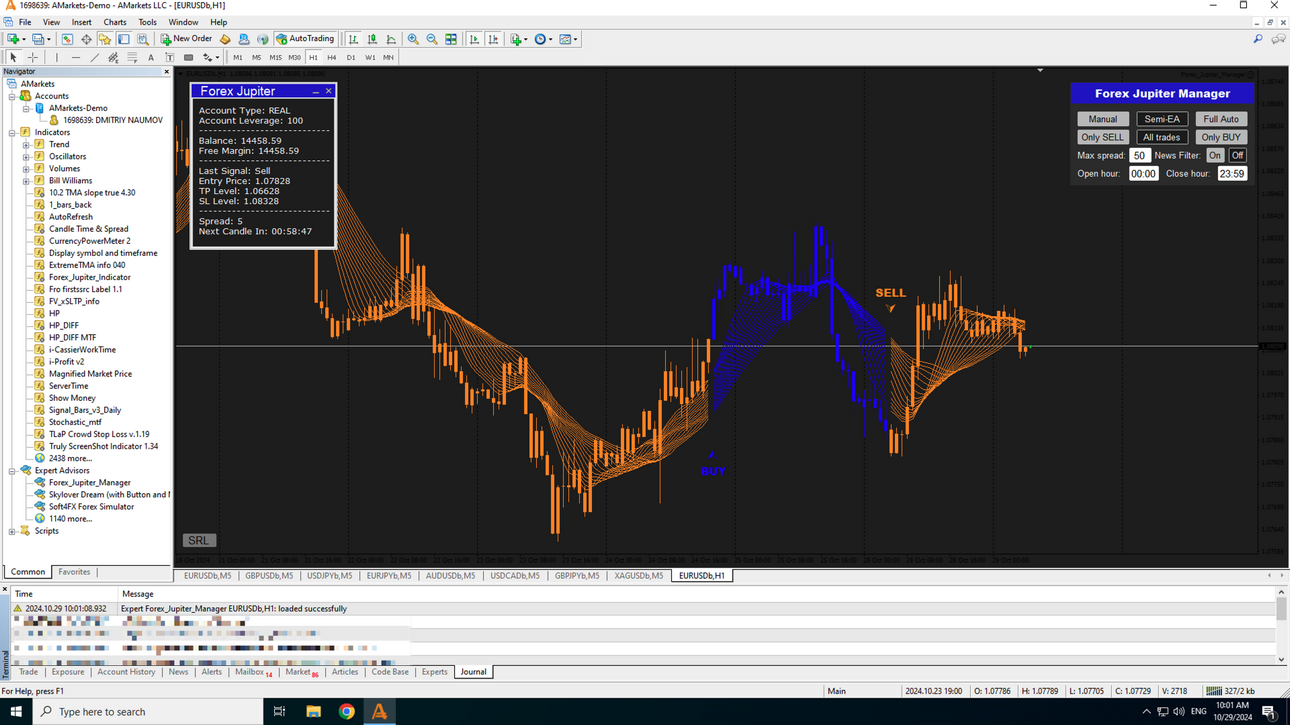Toggle the Data Window crosshair-circle icon
Screen dimensions: 1290x725
[86, 39]
